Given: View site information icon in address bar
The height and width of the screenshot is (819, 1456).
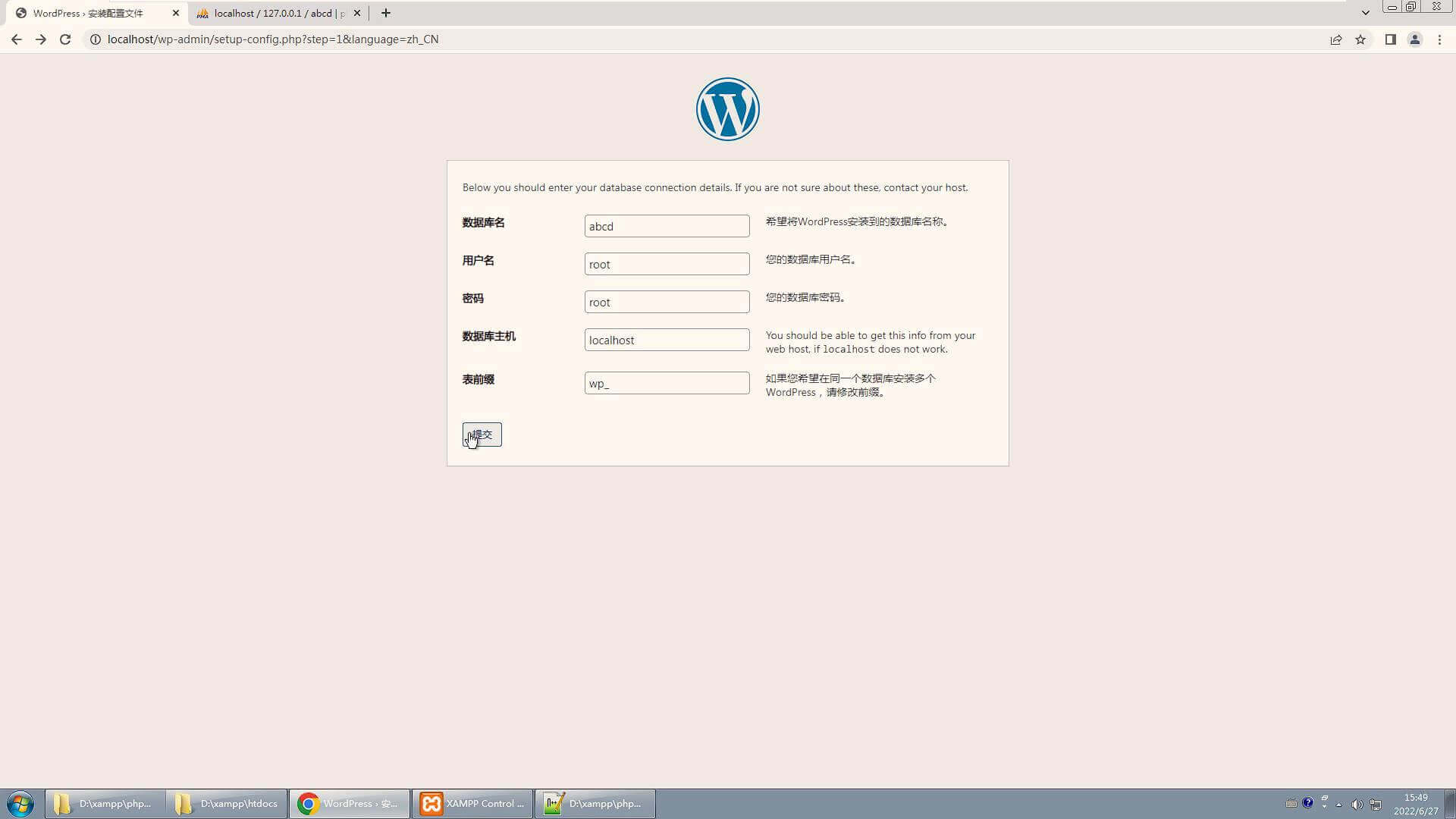Looking at the screenshot, I should click(95, 39).
